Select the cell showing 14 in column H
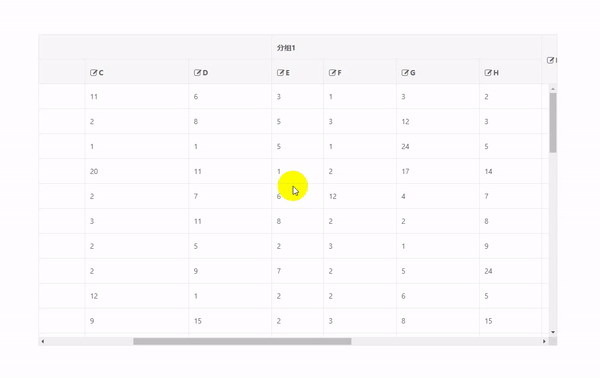 click(x=510, y=171)
